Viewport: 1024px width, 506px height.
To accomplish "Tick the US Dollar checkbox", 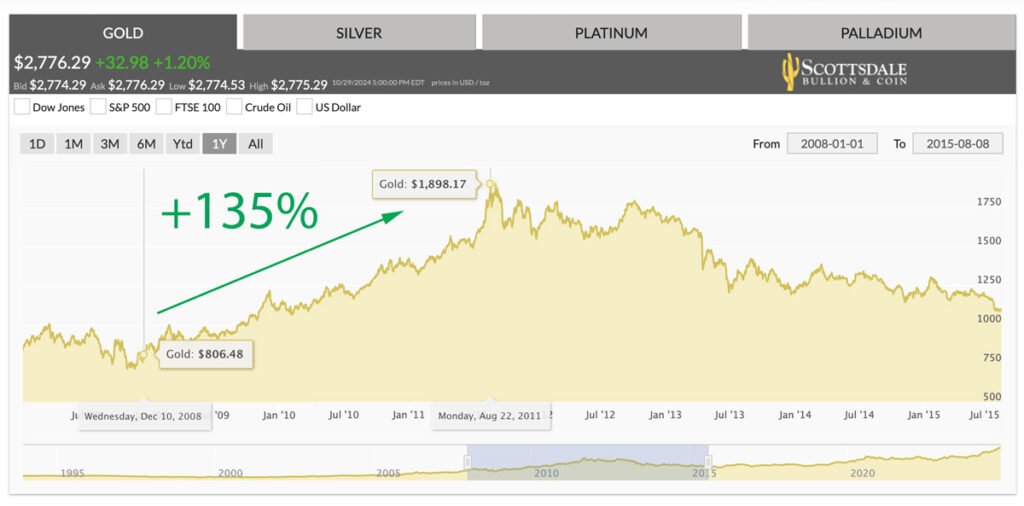I will 304,107.
